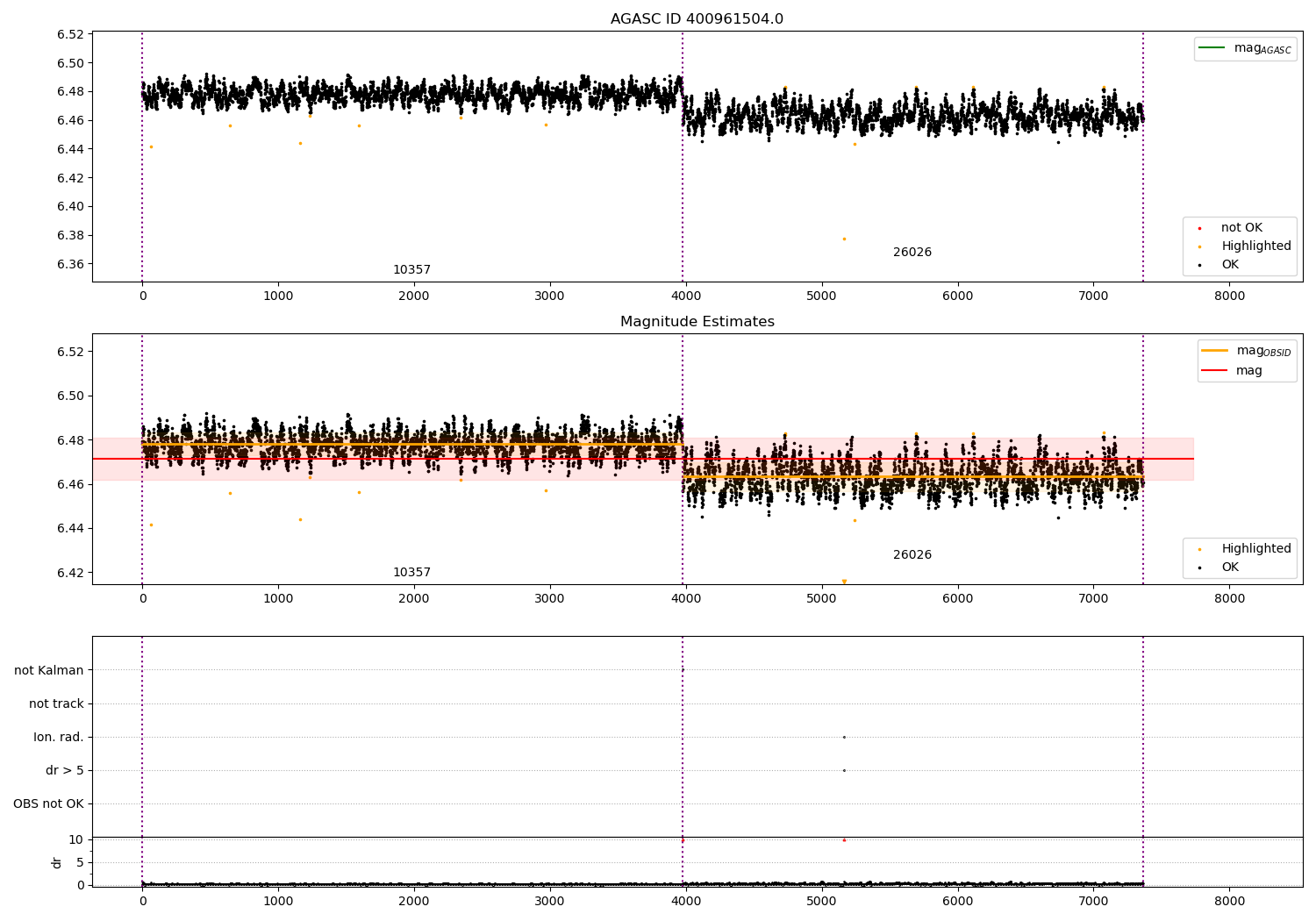Click the 6.36 y-tick of the top plot
Screen dimensions: 1316x921
tap(70, 264)
